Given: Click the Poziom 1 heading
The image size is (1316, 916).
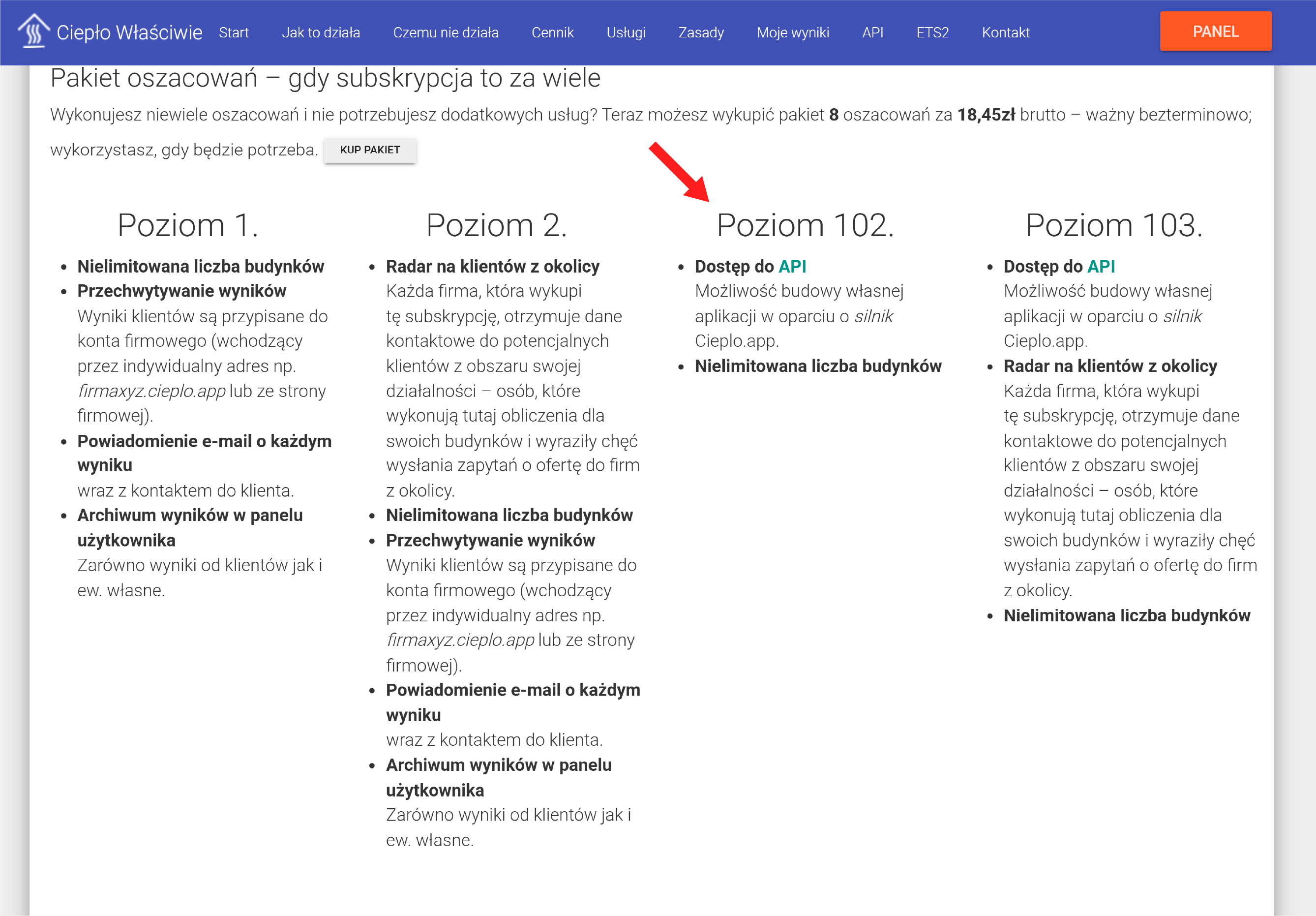Looking at the screenshot, I should tap(187, 225).
